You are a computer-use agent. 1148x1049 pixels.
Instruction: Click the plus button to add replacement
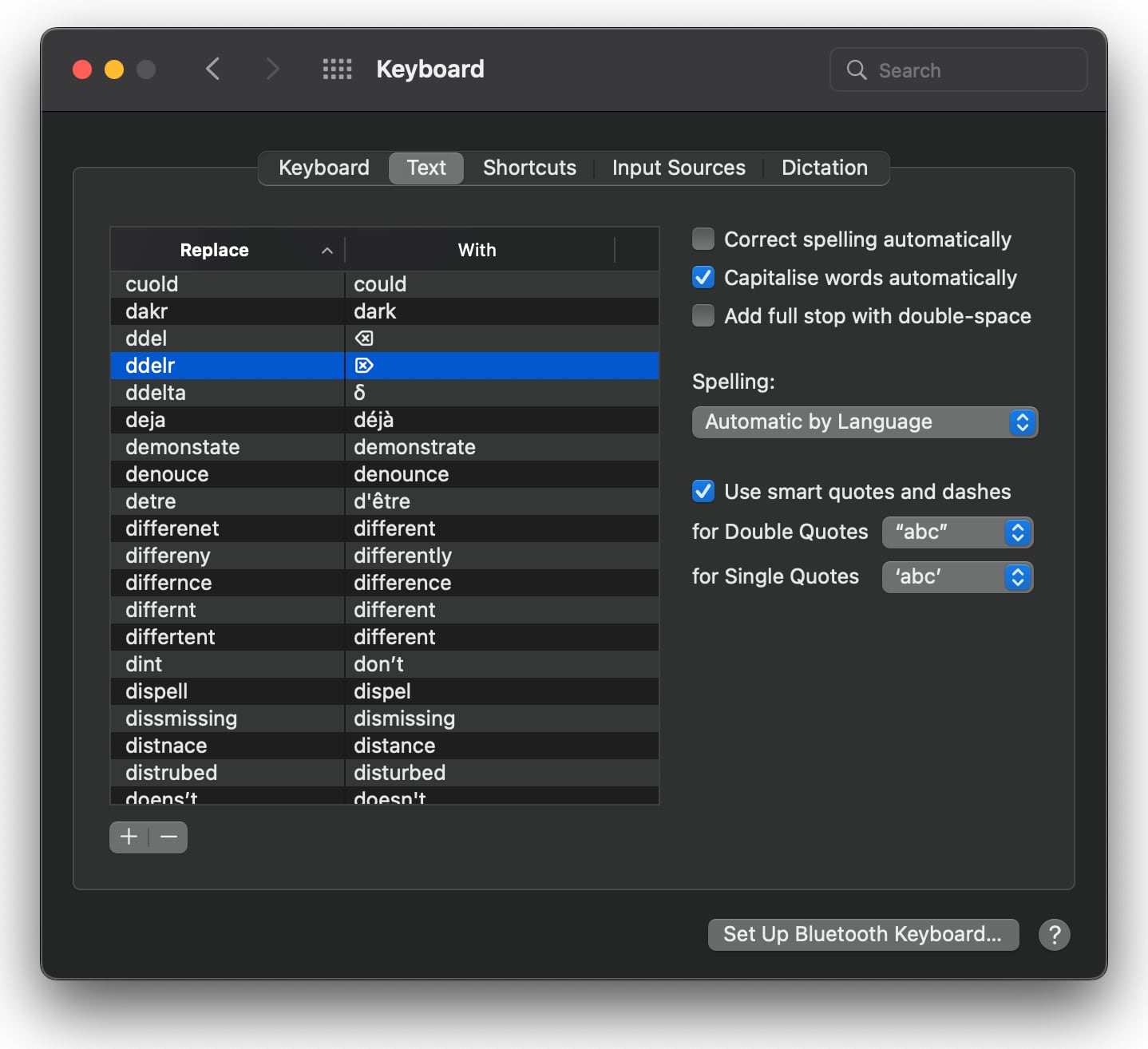click(129, 837)
